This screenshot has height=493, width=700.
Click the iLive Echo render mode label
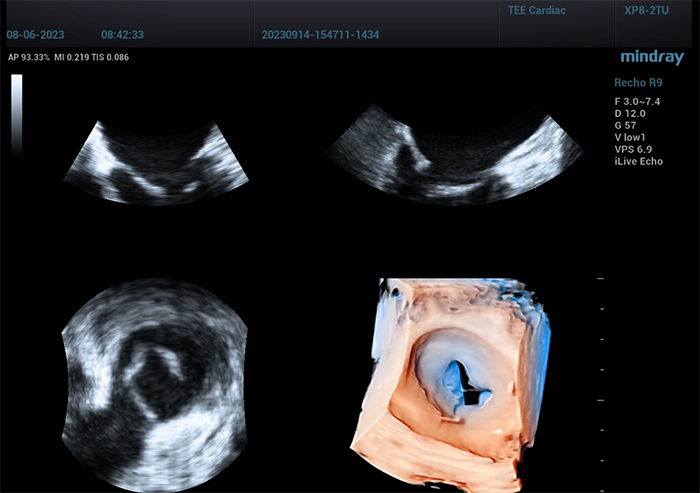638,162
